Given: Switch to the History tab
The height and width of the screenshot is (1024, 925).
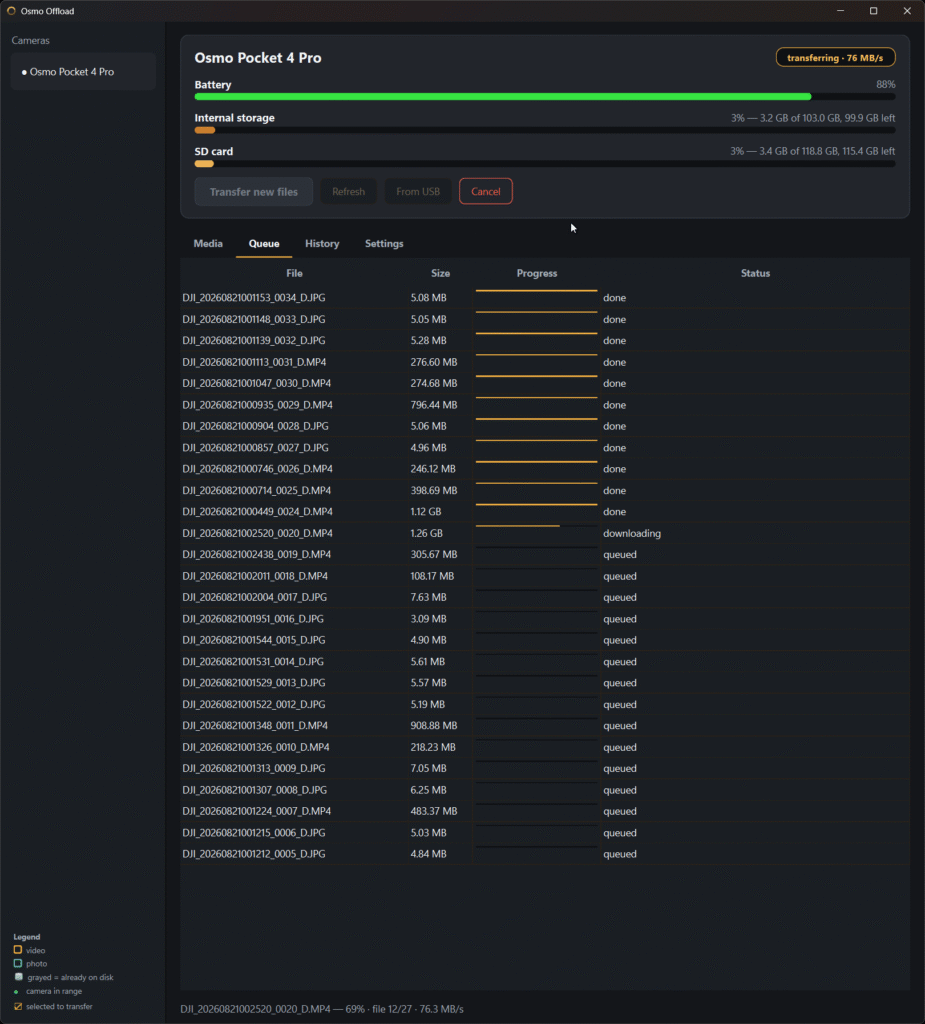Looking at the screenshot, I should coord(322,244).
